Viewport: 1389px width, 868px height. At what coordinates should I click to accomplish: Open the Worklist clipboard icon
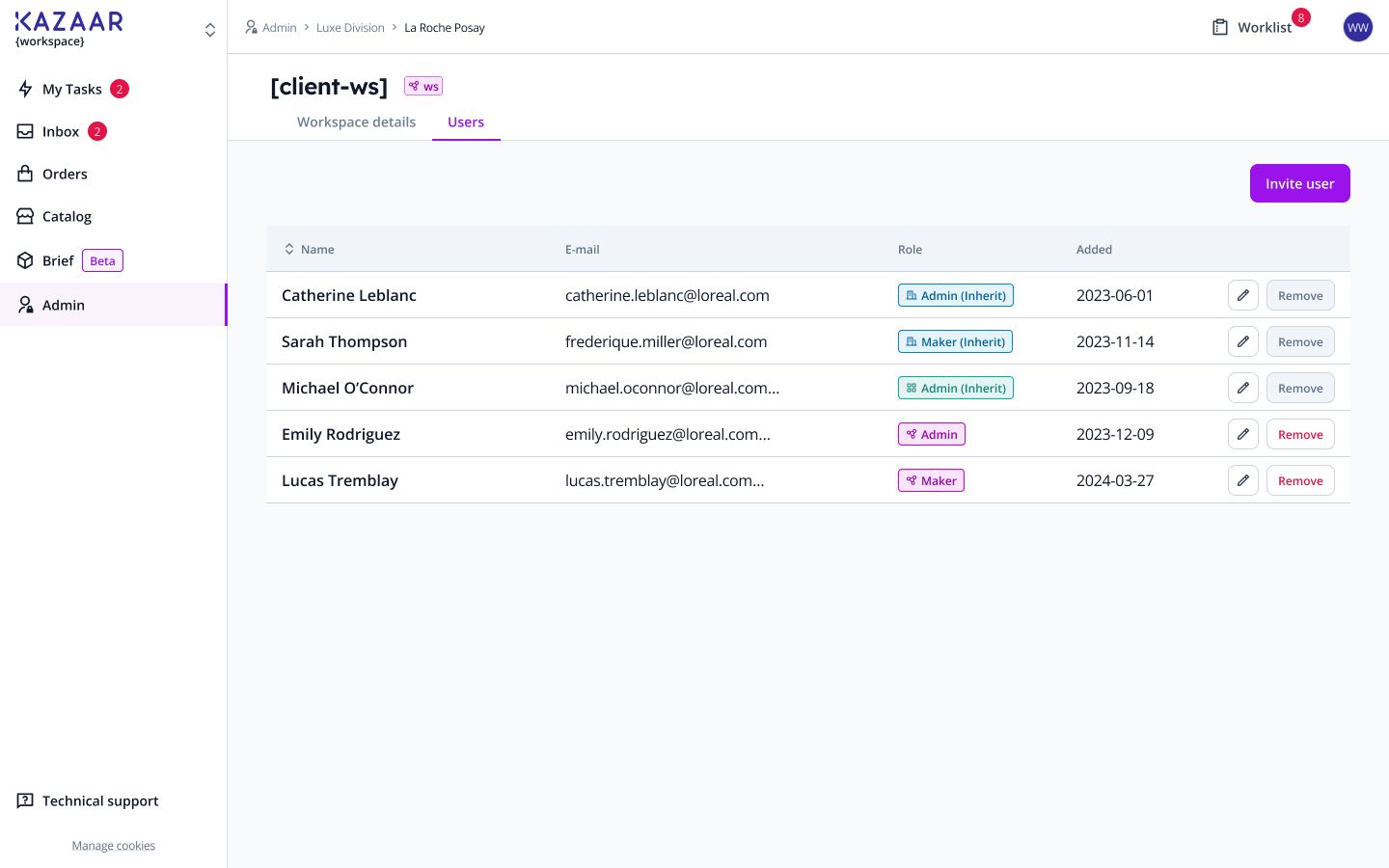[x=1220, y=27]
